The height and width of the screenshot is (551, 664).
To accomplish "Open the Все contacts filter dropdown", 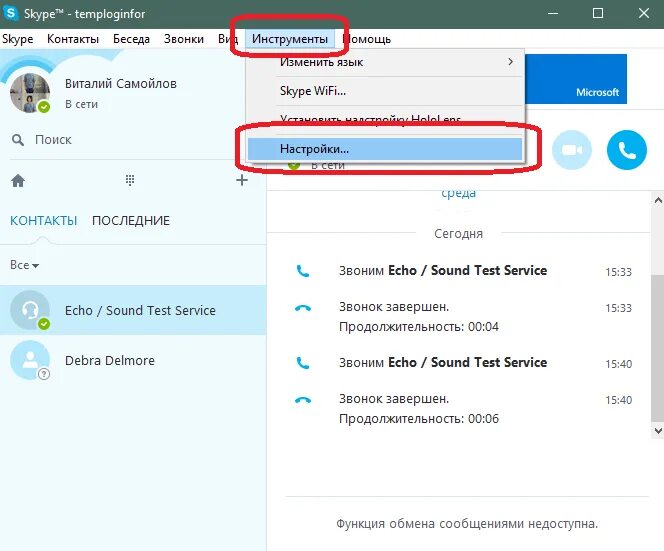I will tap(25, 265).
